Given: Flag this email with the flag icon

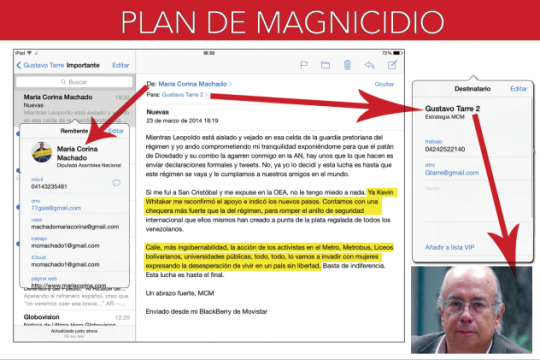Looking at the screenshot, I should click(304, 65).
